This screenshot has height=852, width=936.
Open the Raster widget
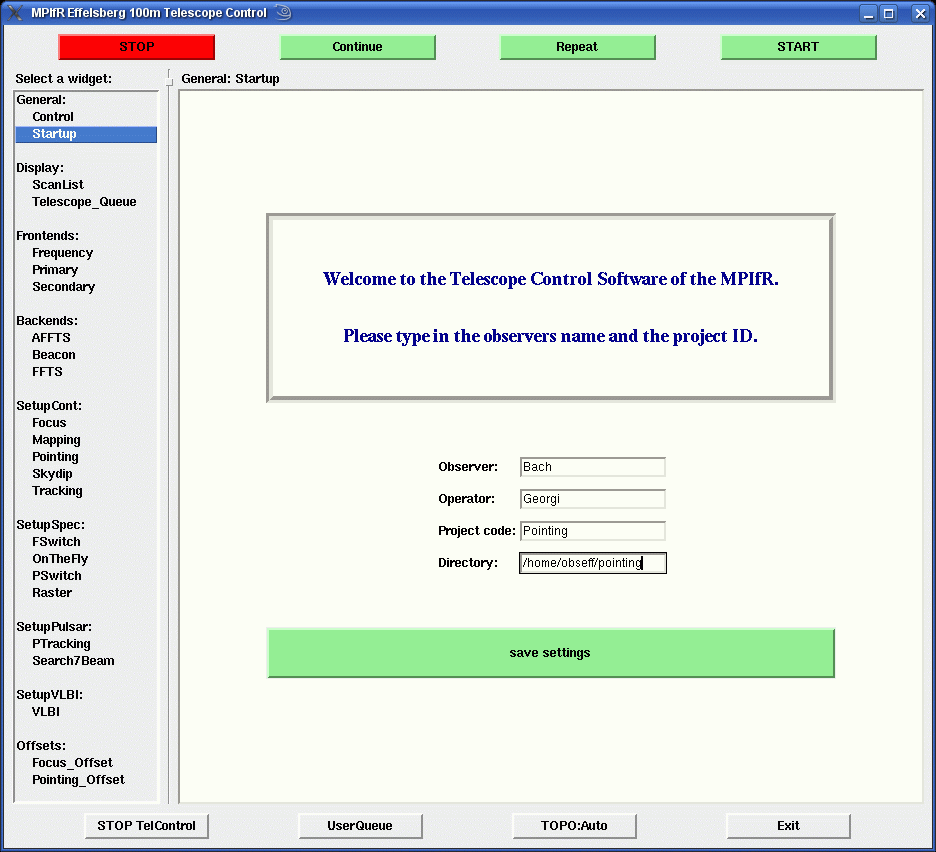pyautogui.click(x=52, y=593)
